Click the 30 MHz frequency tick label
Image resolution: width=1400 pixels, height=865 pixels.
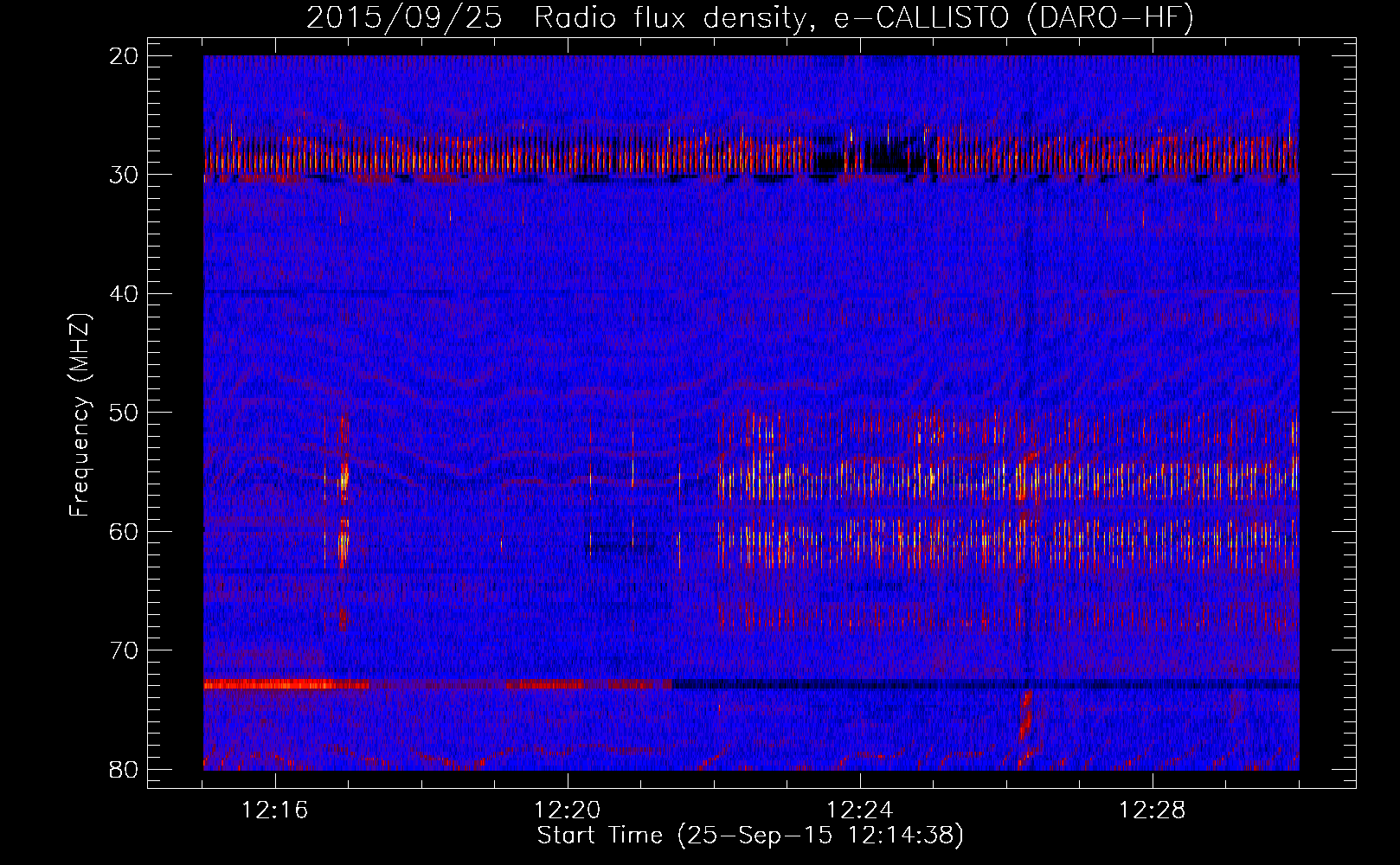125,175
